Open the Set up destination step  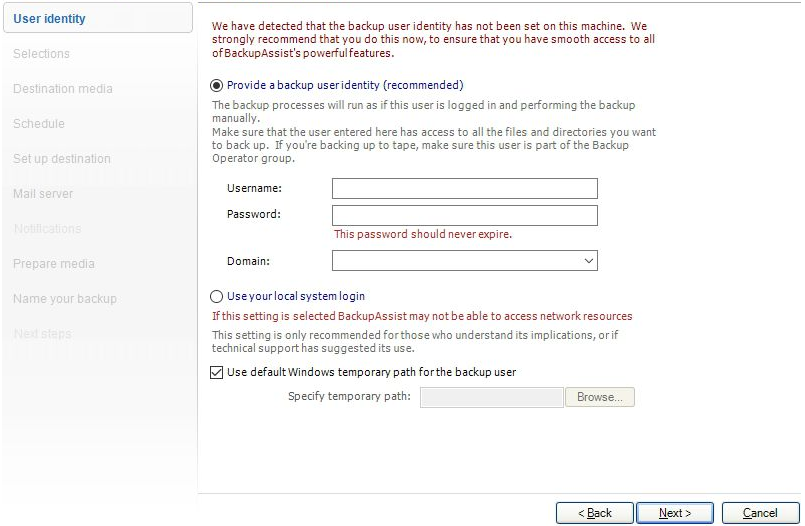click(62, 159)
